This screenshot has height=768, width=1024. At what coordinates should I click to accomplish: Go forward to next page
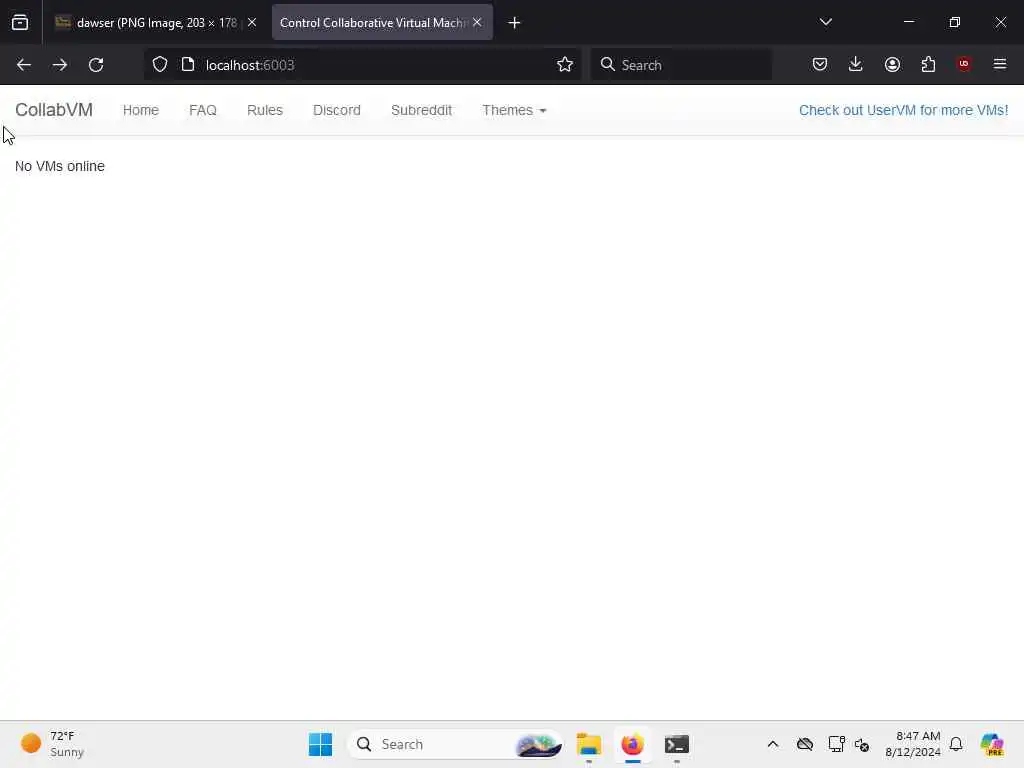tap(59, 65)
